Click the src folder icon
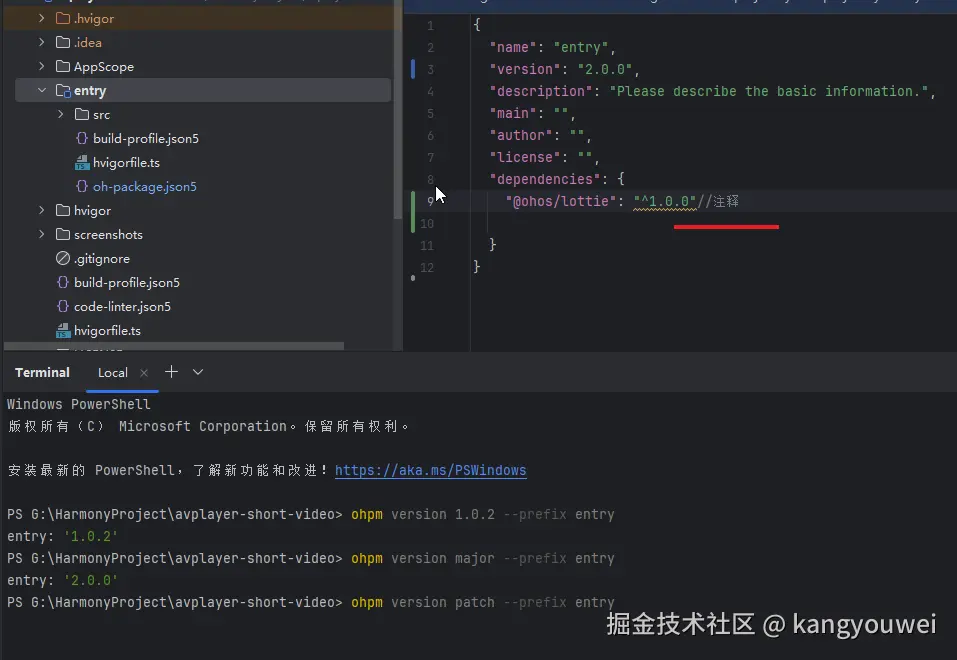This screenshot has height=660, width=957. (x=82, y=114)
